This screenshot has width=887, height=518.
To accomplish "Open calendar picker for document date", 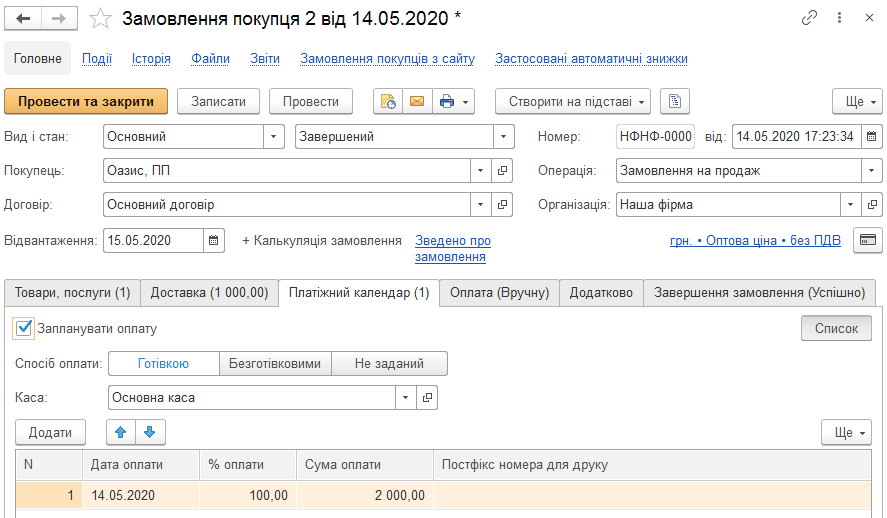I will (x=871, y=136).
